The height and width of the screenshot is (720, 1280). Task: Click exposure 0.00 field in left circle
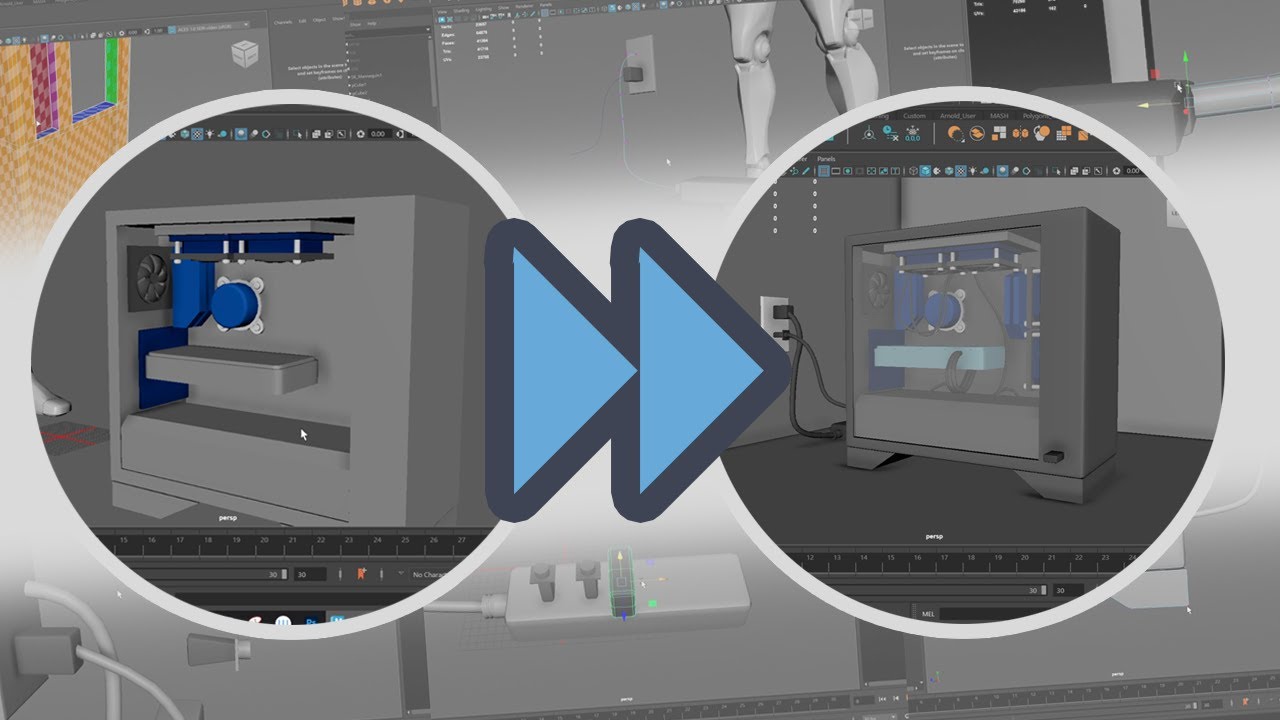tap(379, 134)
